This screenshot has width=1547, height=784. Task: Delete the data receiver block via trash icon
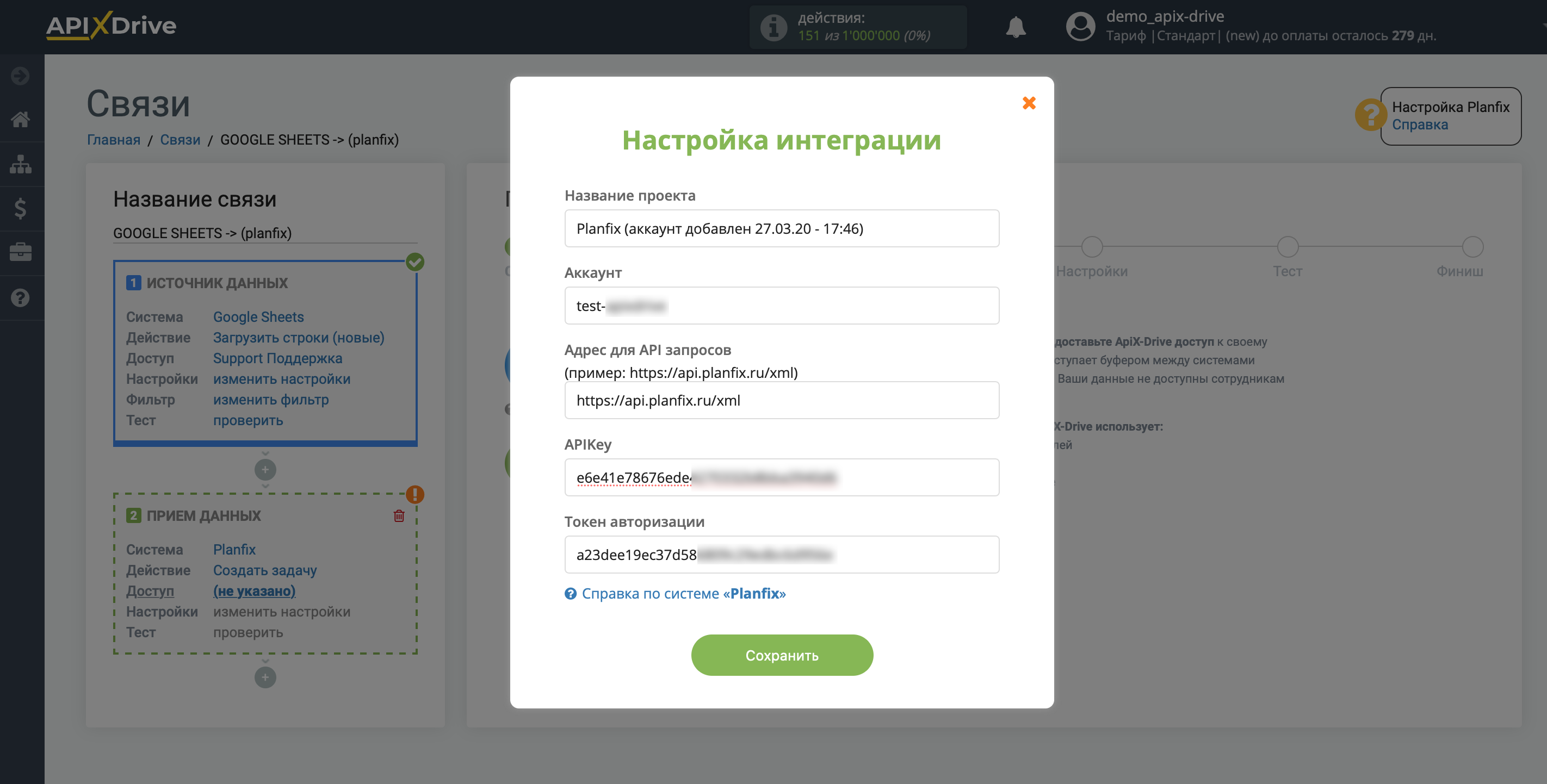tap(399, 515)
